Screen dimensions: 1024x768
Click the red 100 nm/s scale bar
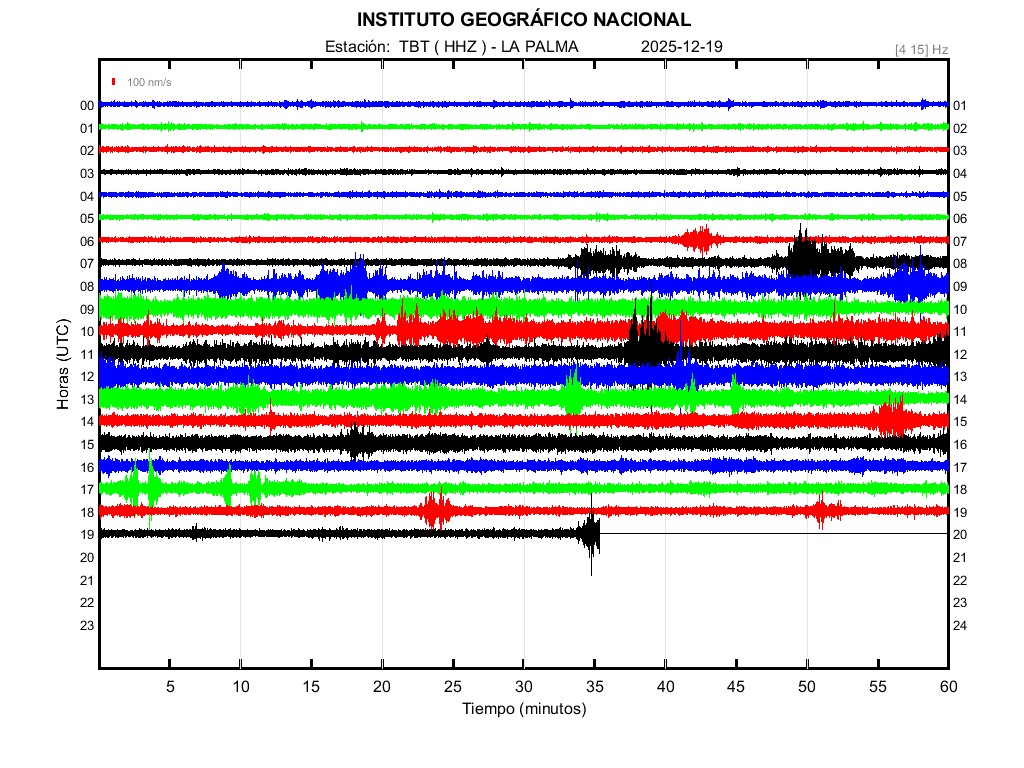(115, 82)
